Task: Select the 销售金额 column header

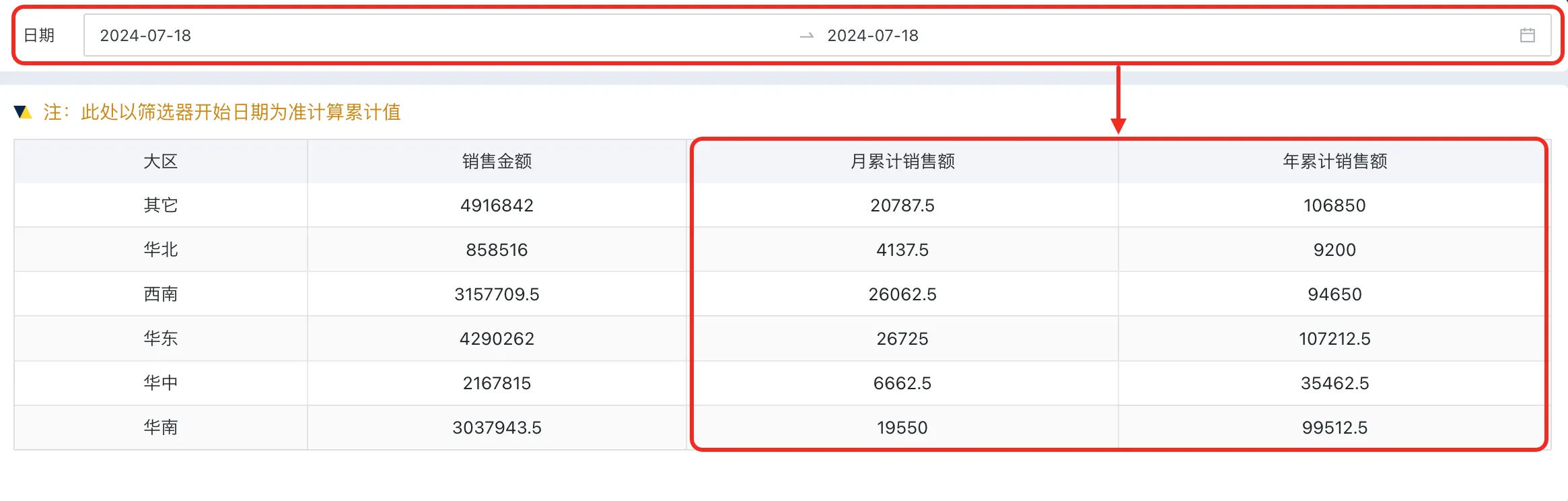Action: click(497, 162)
